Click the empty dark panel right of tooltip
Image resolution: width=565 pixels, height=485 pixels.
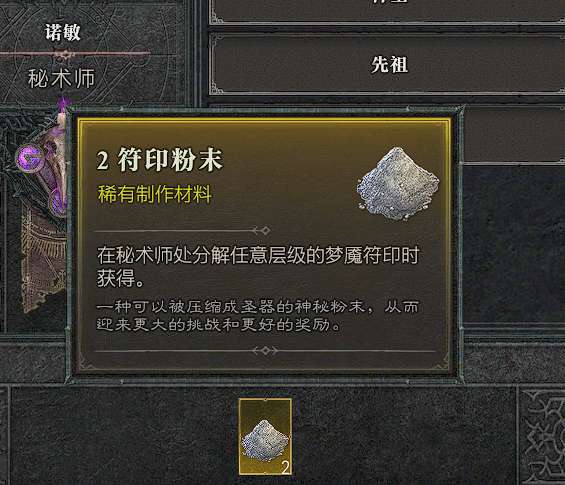[513, 245]
